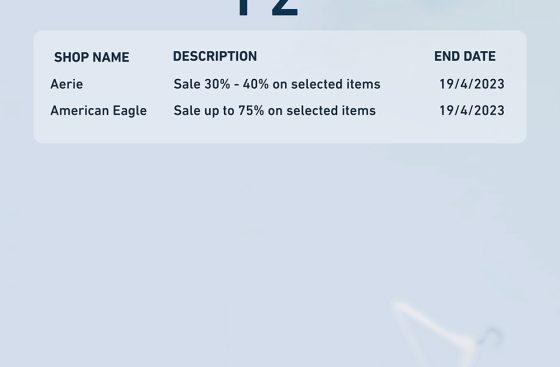Click the word Eagle in shop name

[x=130, y=111]
